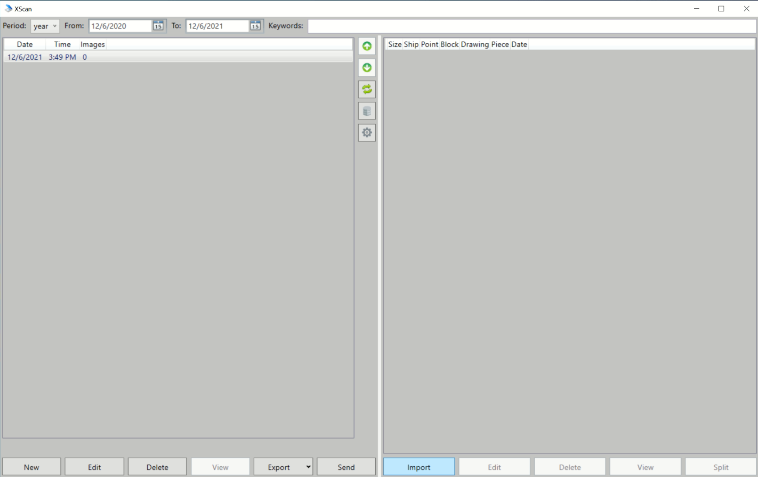Screen dimensions: 758x477
Task: Sort by the Time column header
Action: 62,44
